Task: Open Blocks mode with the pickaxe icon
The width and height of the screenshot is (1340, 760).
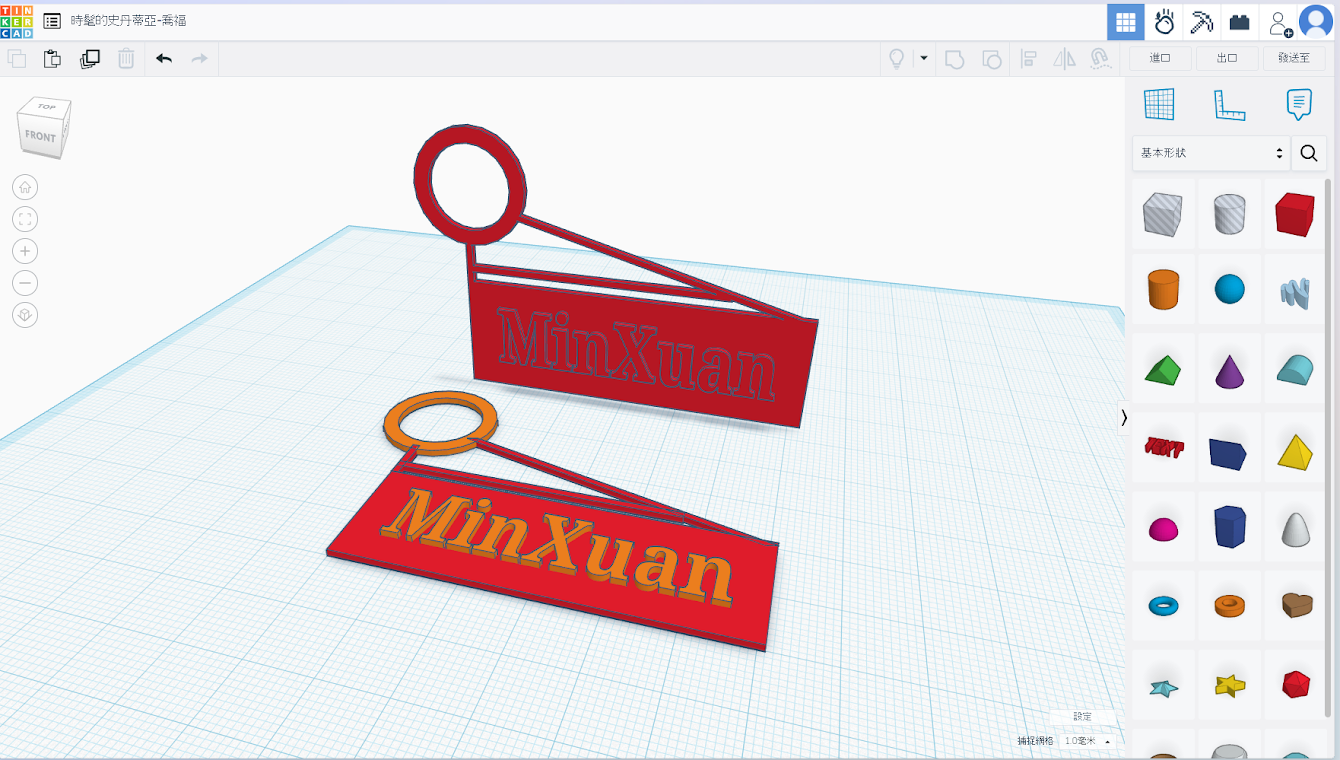Action: click(x=1201, y=22)
